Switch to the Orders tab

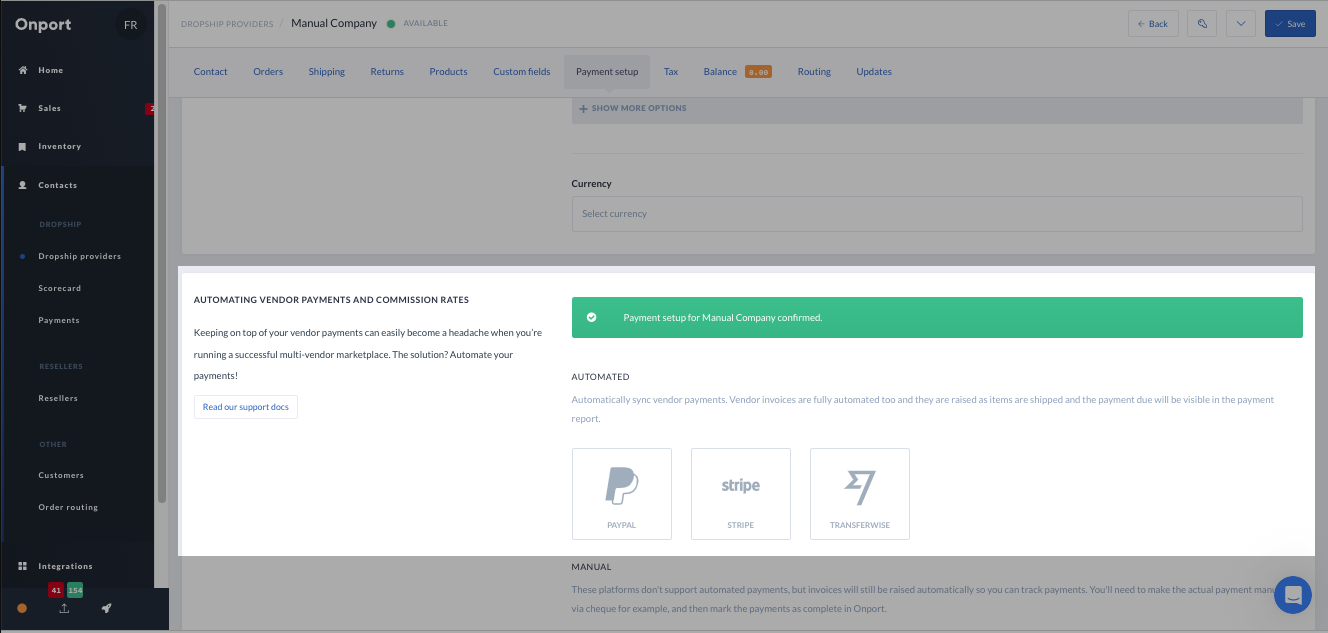point(268,72)
